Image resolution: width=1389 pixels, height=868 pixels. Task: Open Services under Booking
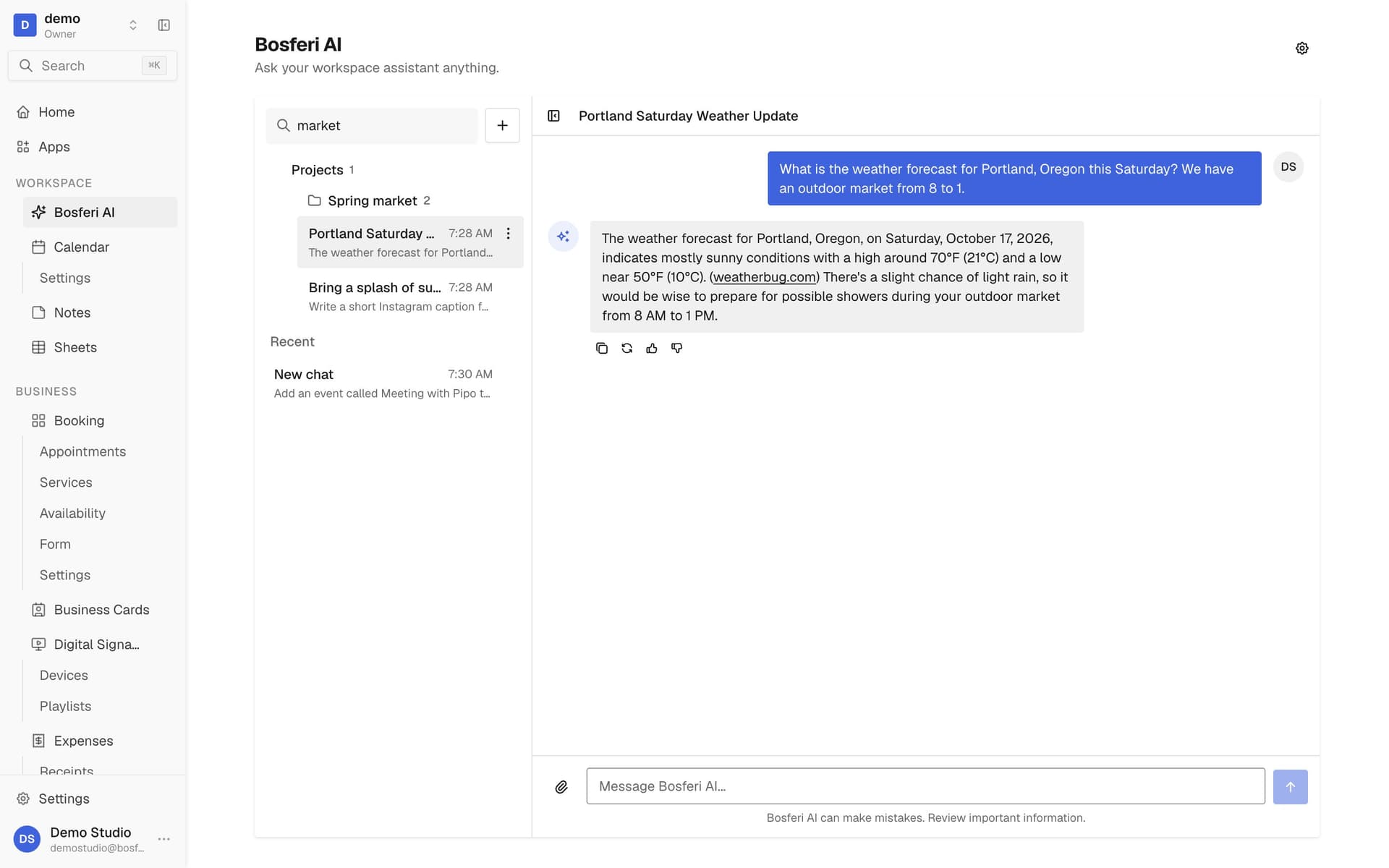pos(66,482)
